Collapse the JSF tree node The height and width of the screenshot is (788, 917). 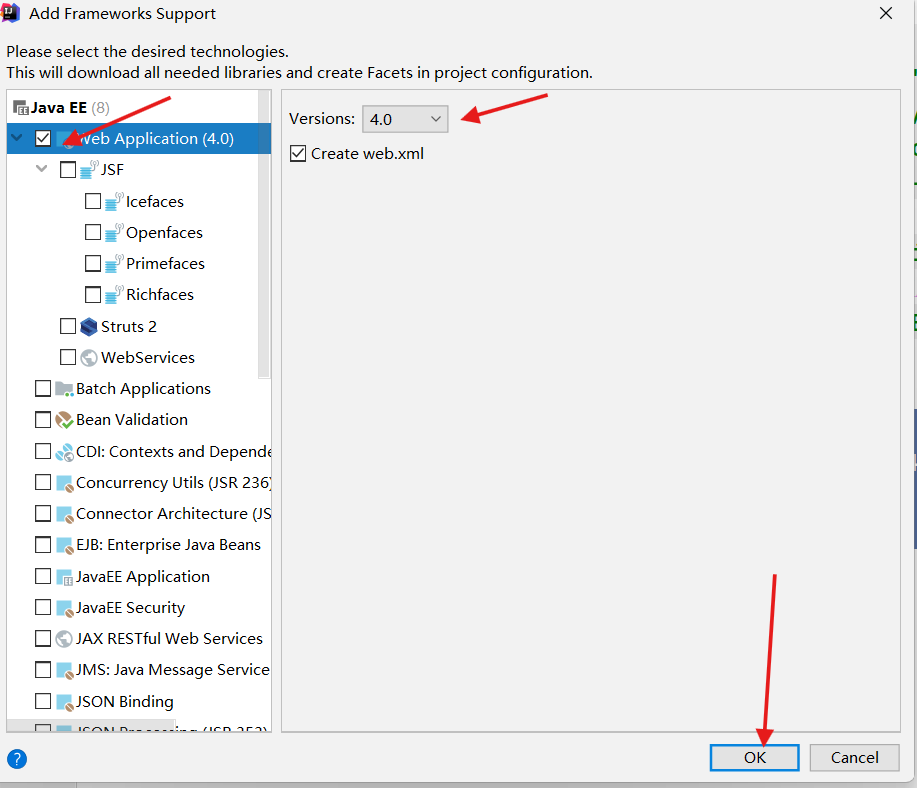42,169
